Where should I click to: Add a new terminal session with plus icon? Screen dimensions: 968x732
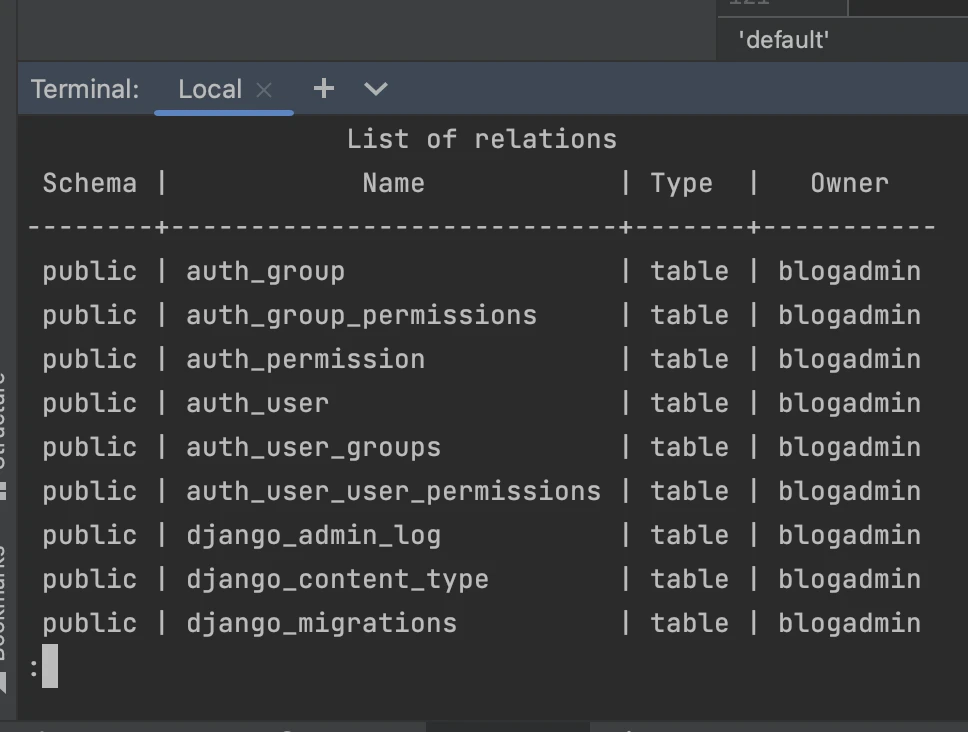[323, 89]
